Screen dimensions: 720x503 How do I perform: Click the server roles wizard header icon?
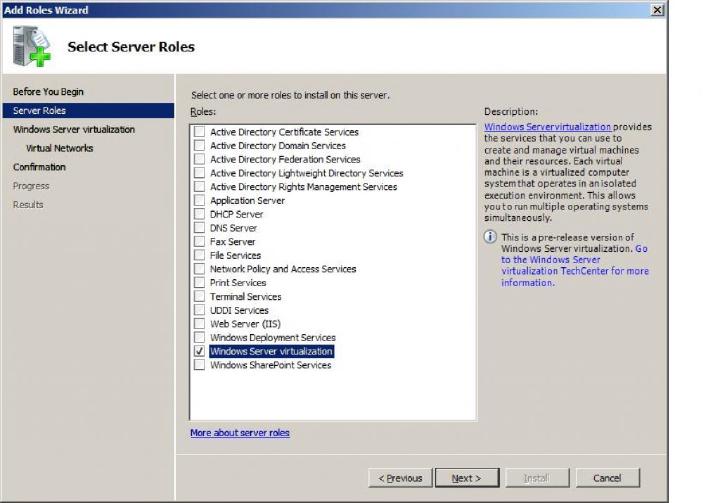point(32,46)
